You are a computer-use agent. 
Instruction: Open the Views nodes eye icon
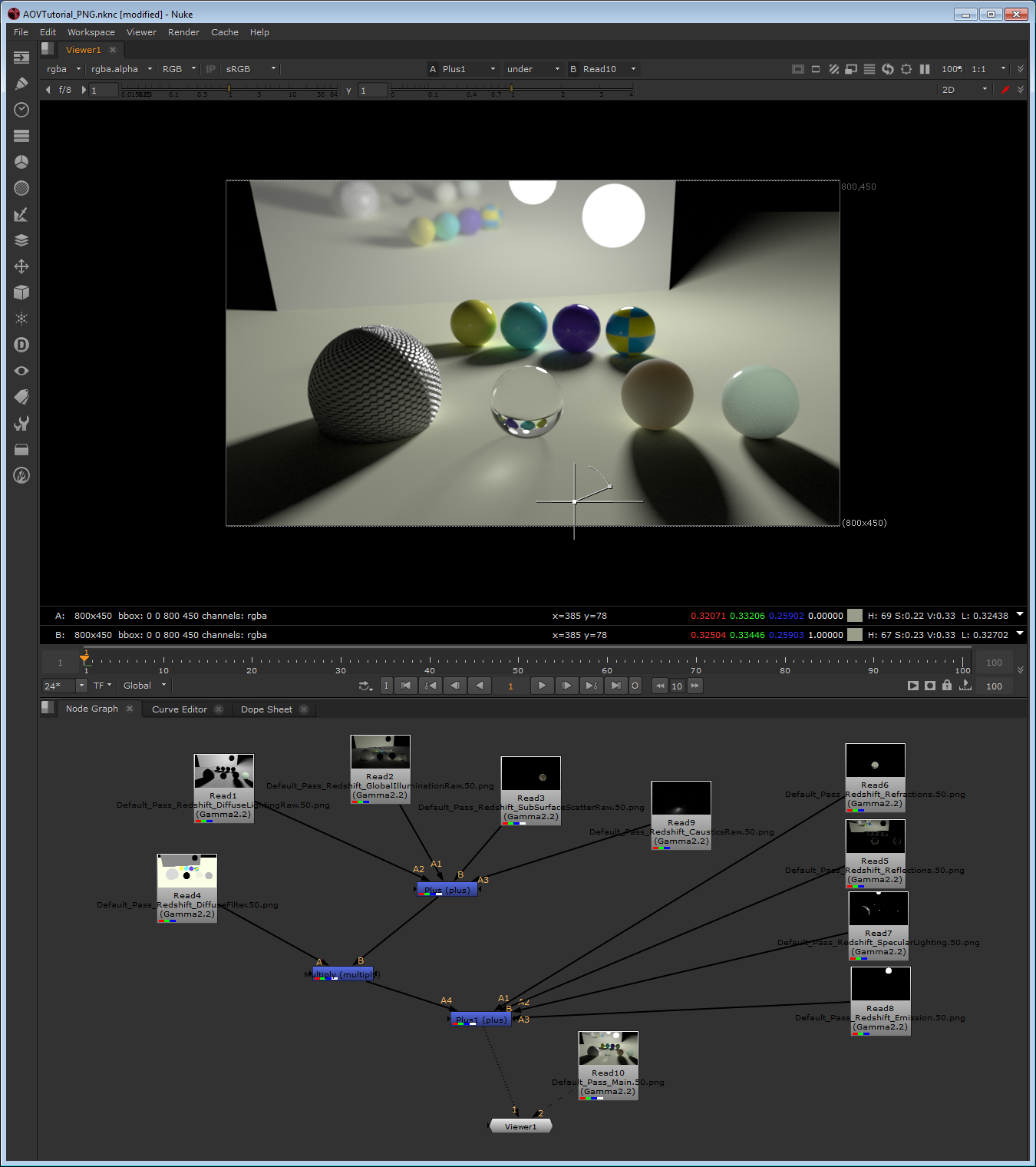[21, 371]
